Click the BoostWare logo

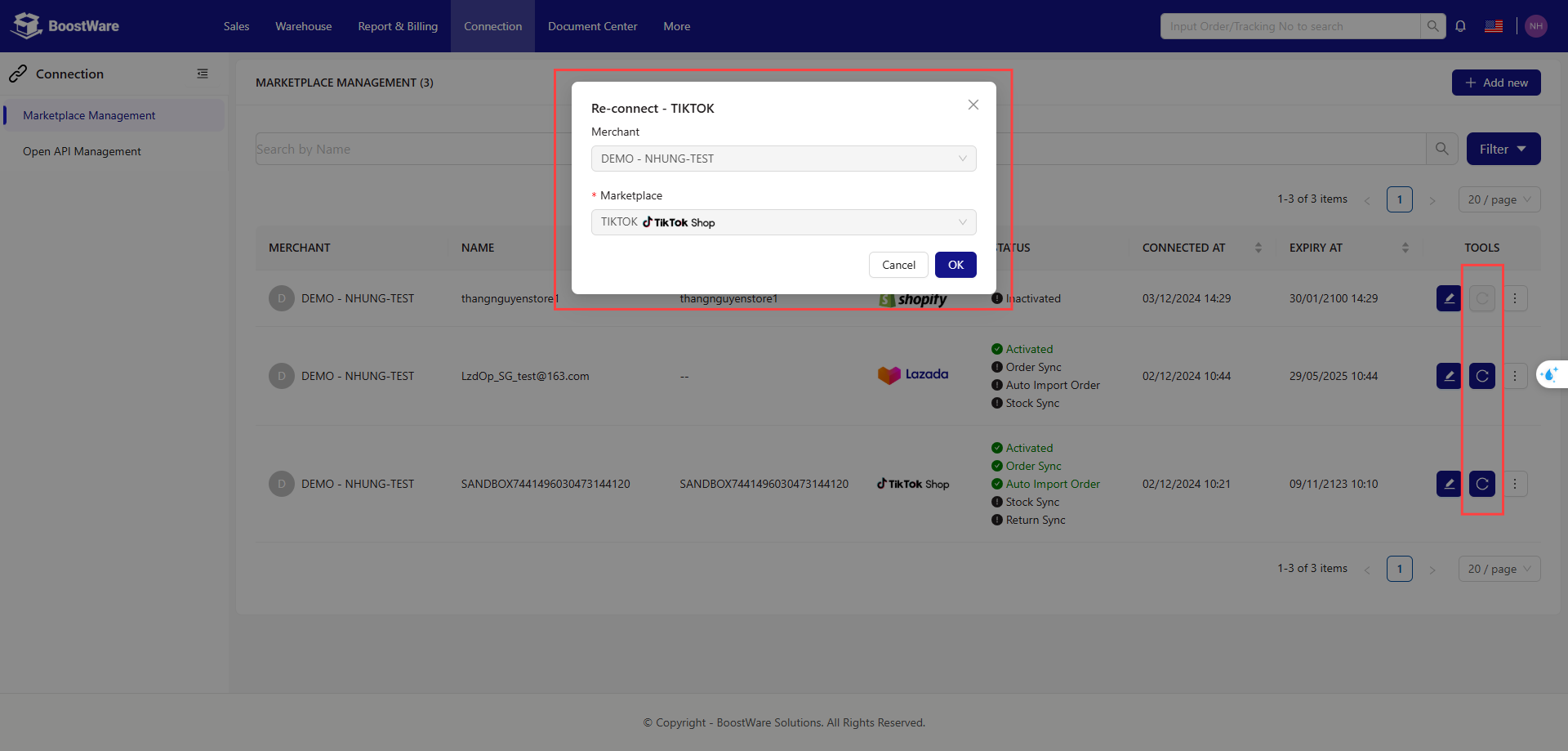point(65,26)
